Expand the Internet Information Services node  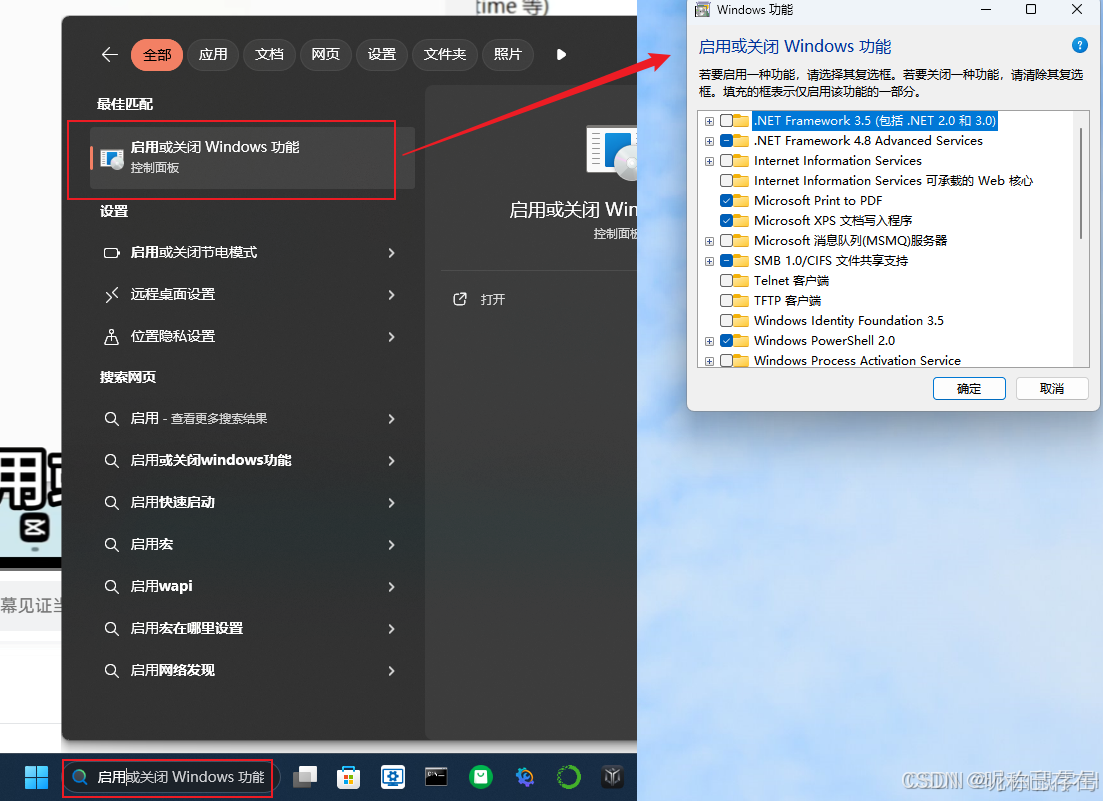pyautogui.click(x=709, y=161)
